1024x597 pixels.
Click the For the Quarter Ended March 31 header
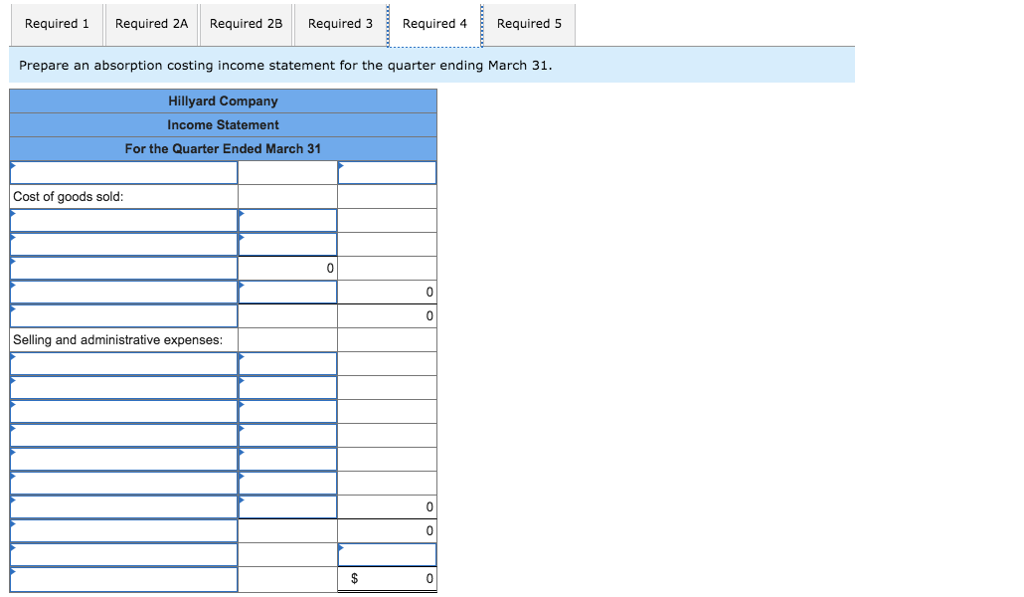coord(222,148)
